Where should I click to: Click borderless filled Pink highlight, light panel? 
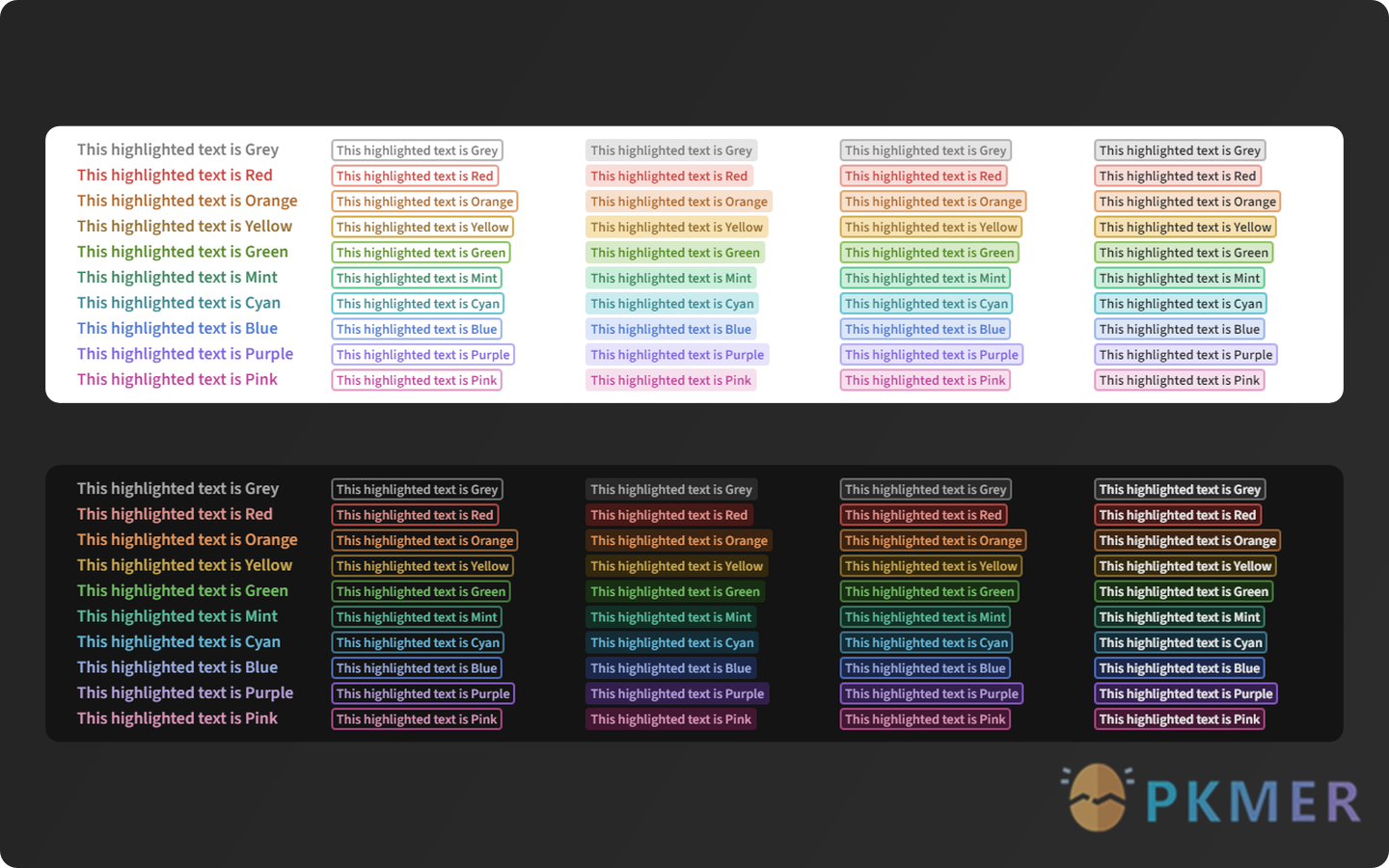tap(670, 380)
